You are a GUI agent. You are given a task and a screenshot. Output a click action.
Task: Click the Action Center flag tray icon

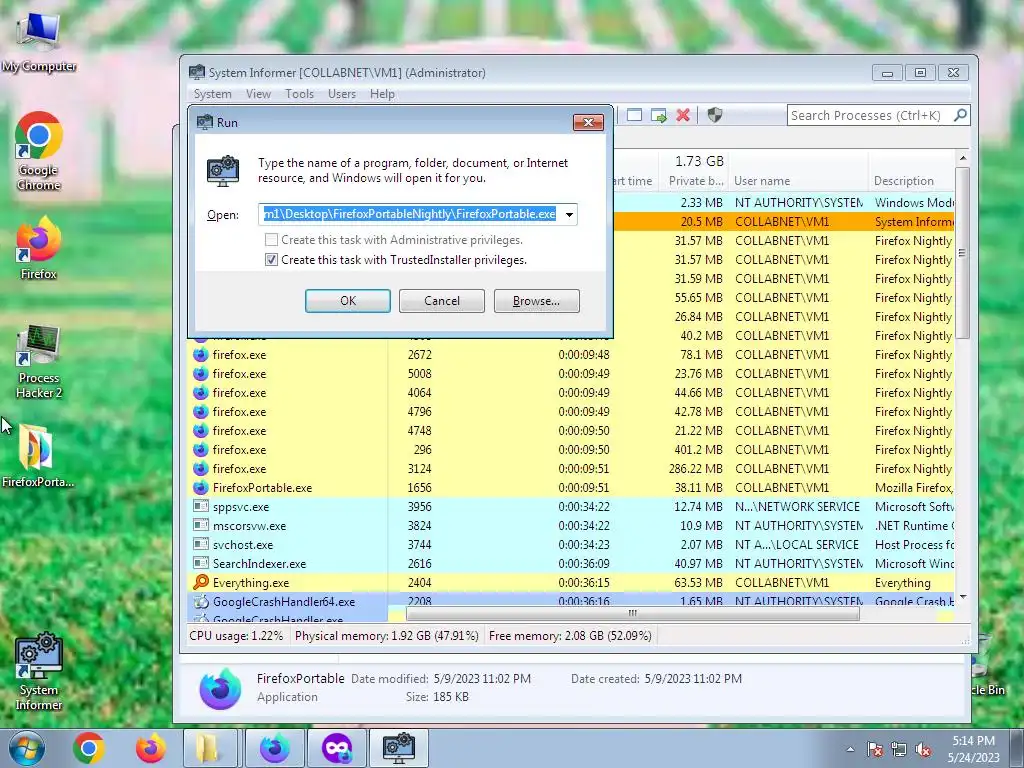click(x=875, y=750)
